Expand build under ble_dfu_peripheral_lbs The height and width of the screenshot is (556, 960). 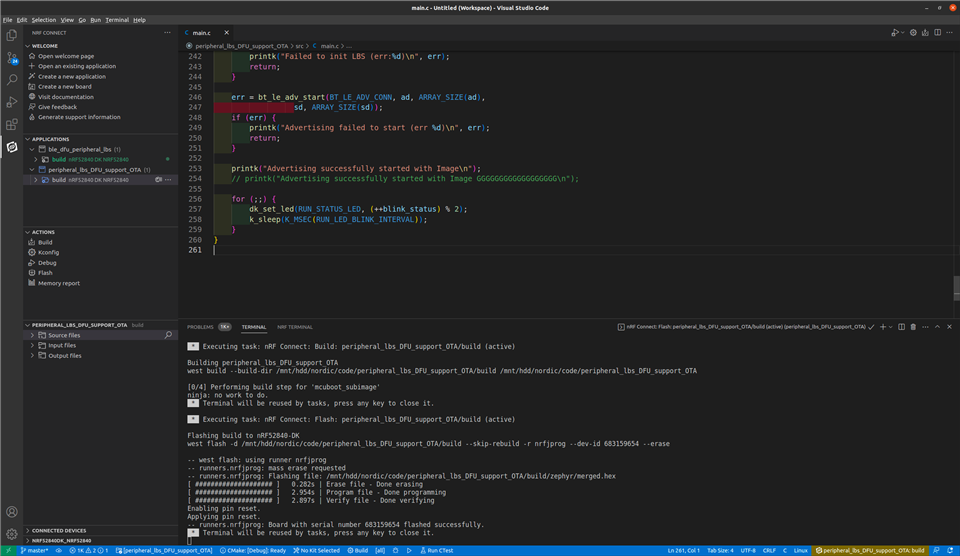tap(36, 159)
